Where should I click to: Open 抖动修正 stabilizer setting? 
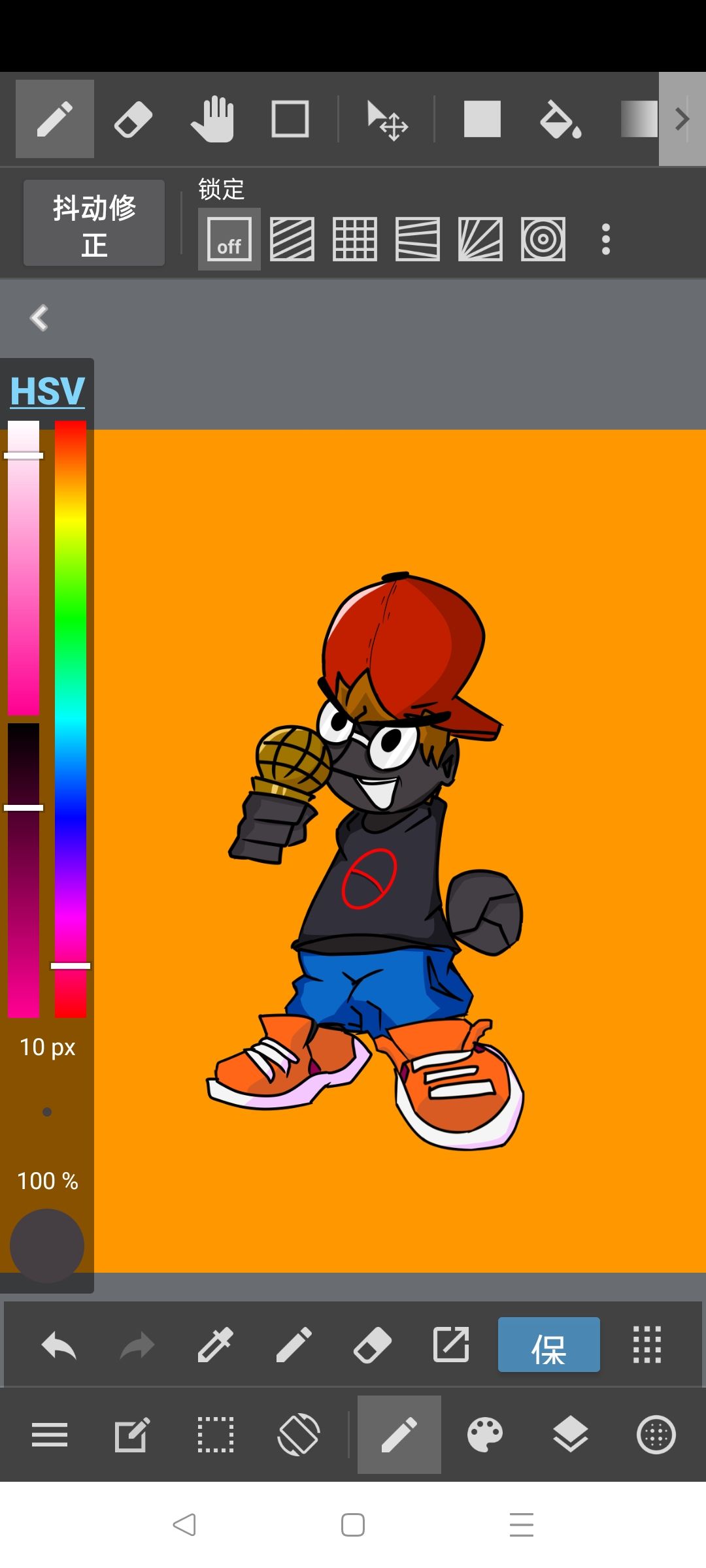tap(94, 223)
